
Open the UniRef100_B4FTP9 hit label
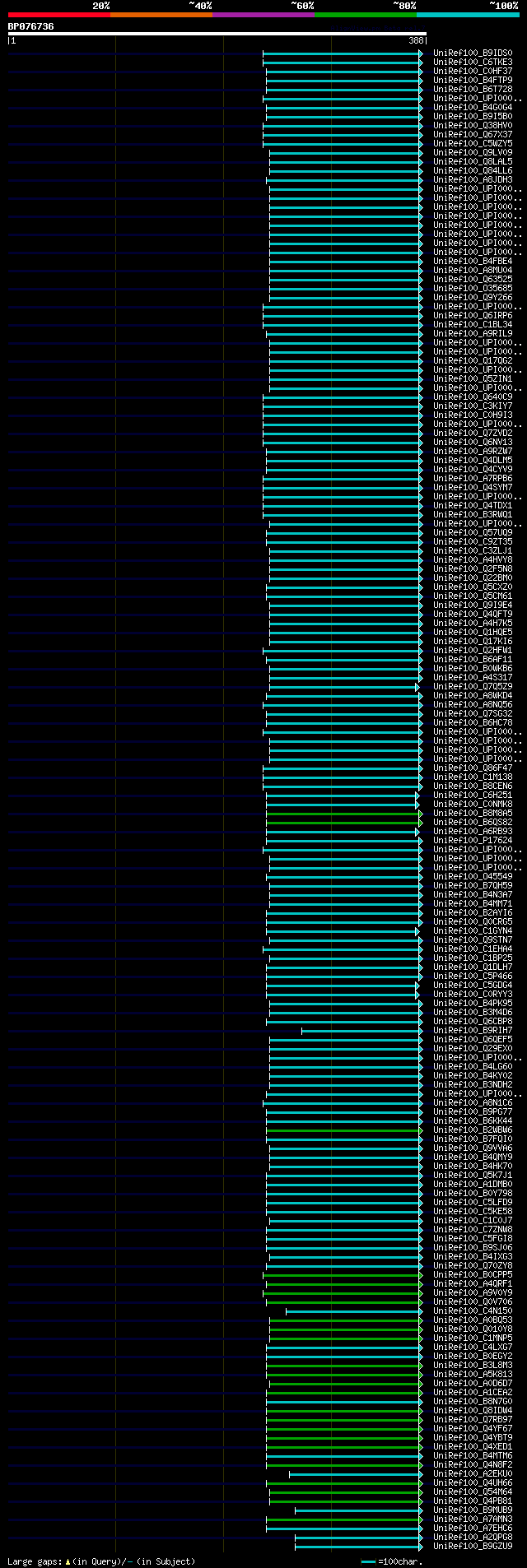473,80
